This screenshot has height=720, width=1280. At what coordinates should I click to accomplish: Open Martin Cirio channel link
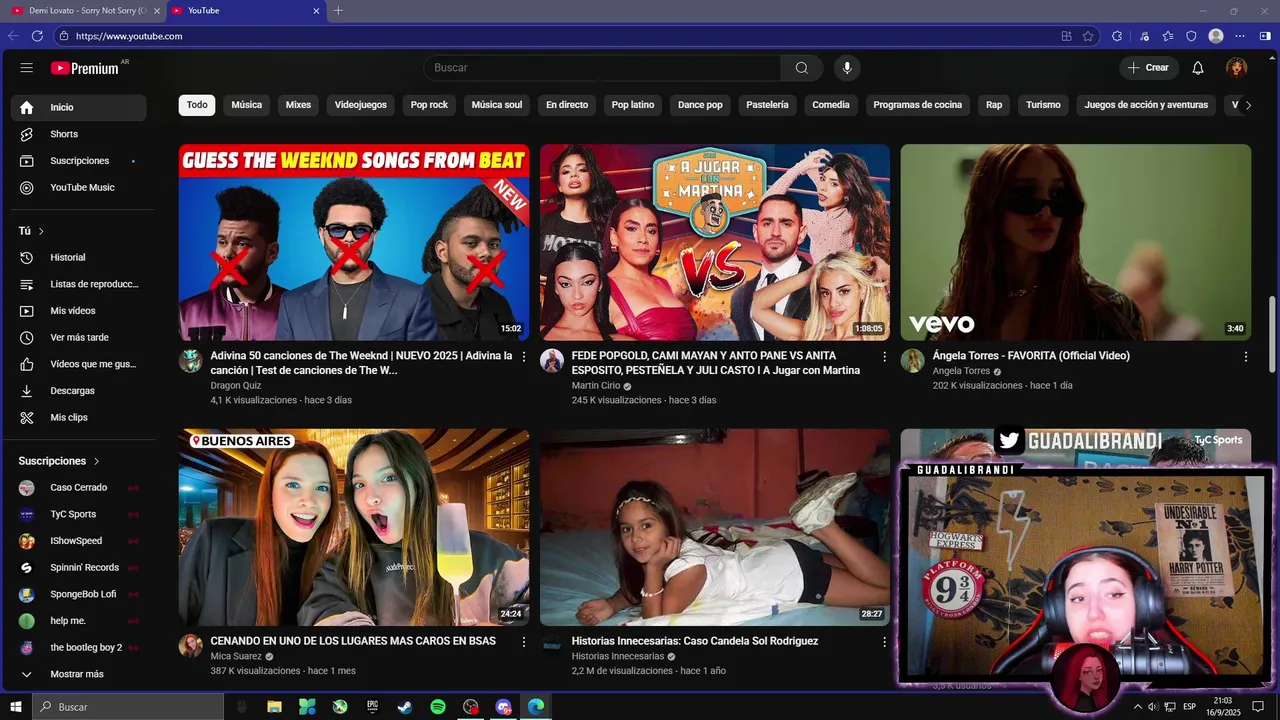pyautogui.click(x=596, y=385)
